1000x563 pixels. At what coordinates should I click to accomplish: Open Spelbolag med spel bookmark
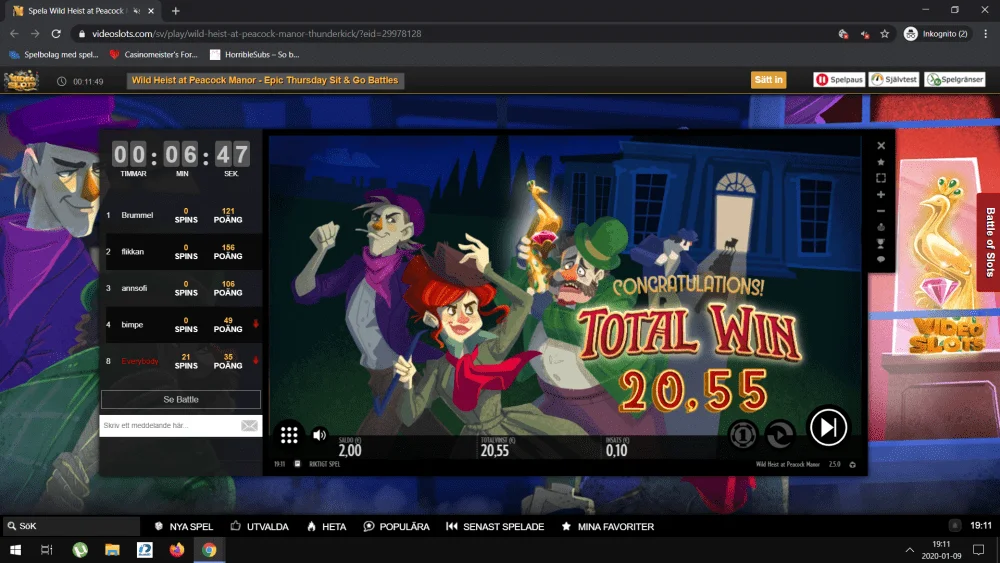click(x=54, y=54)
